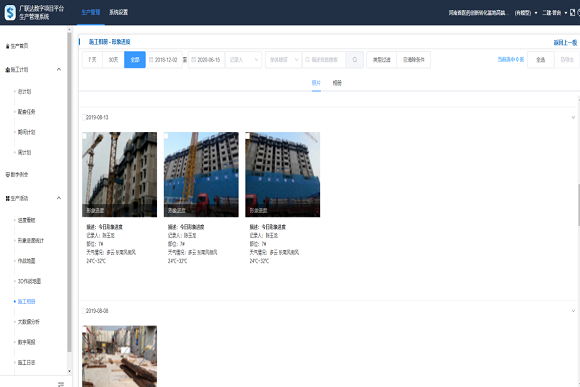Screen dimensions: 580x387
Task: Switch to the 相册 album tab
Action: point(337,83)
